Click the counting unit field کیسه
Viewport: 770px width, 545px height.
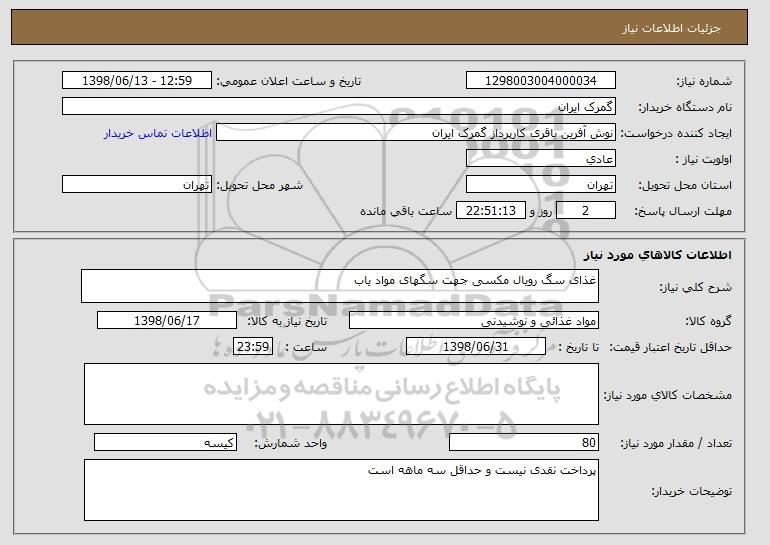point(165,442)
